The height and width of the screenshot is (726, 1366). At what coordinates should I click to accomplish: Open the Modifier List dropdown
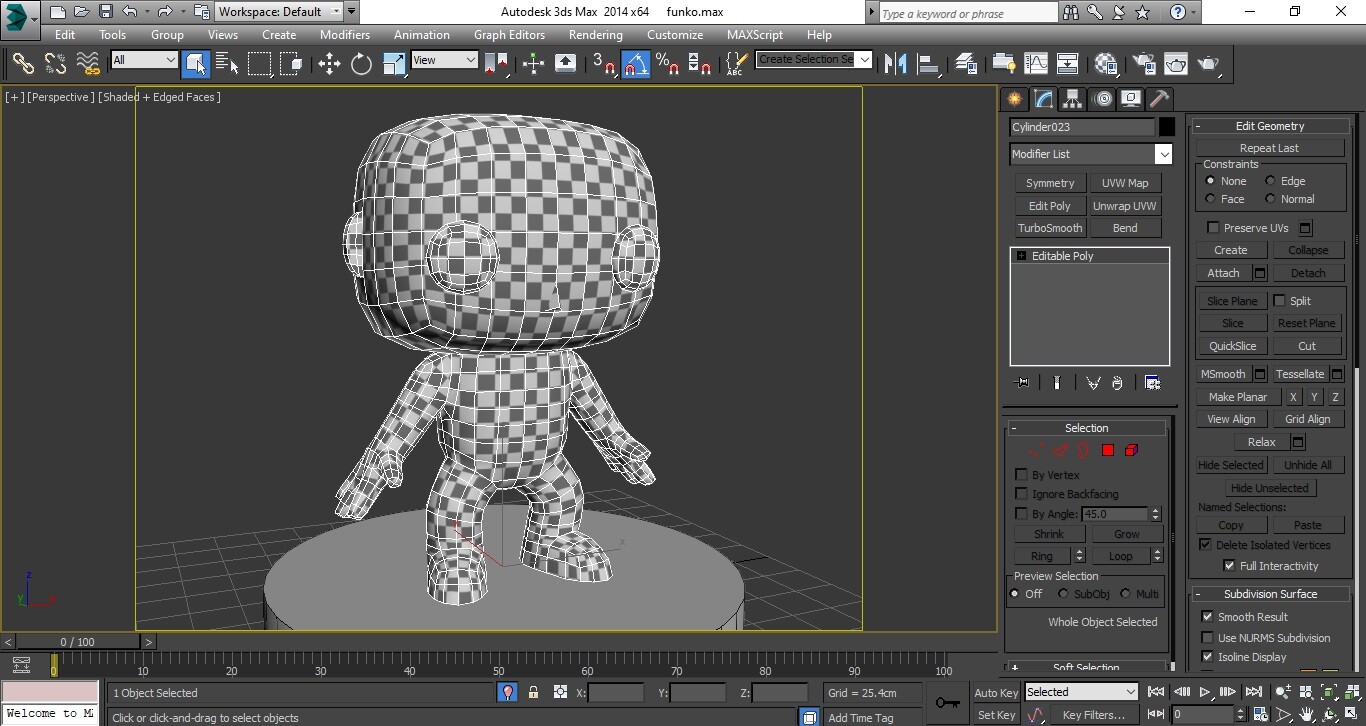[1163, 153]
